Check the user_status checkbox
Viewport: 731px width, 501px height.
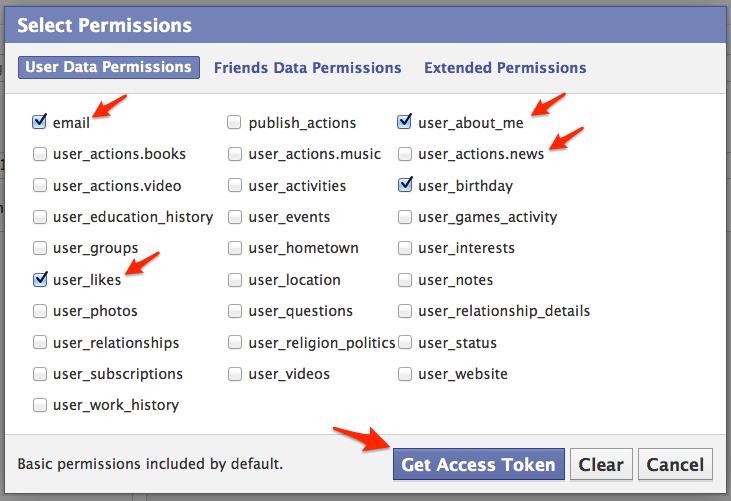405,342
